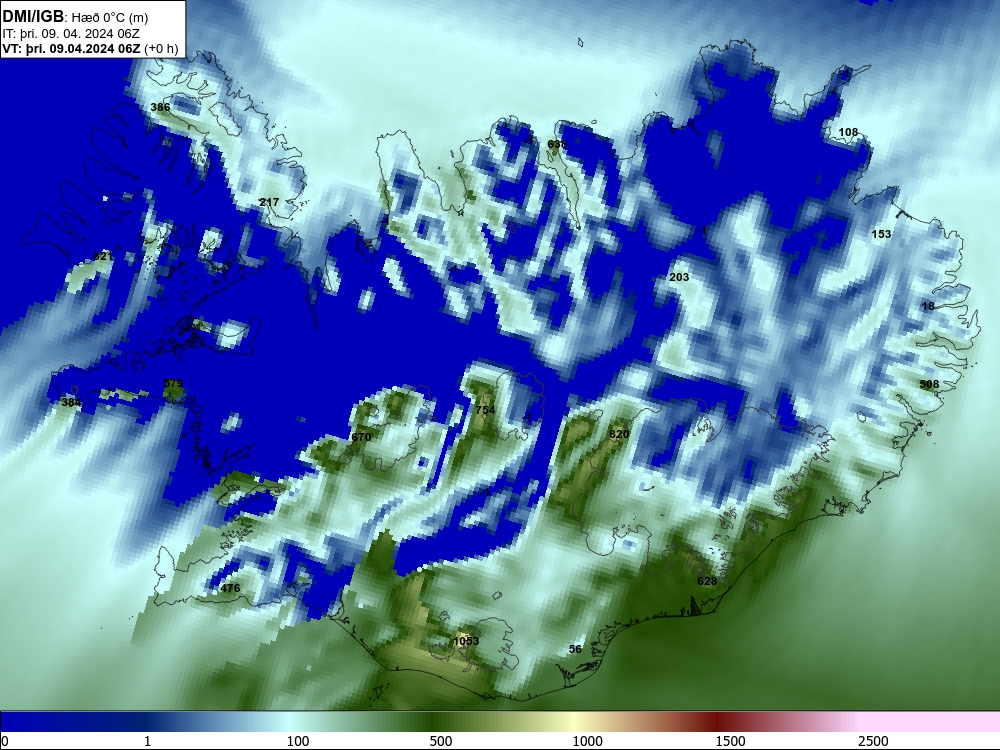This screenshot has width=1000, height=750.
Task: Click the 18 value on the map
Action: point(928,307)
